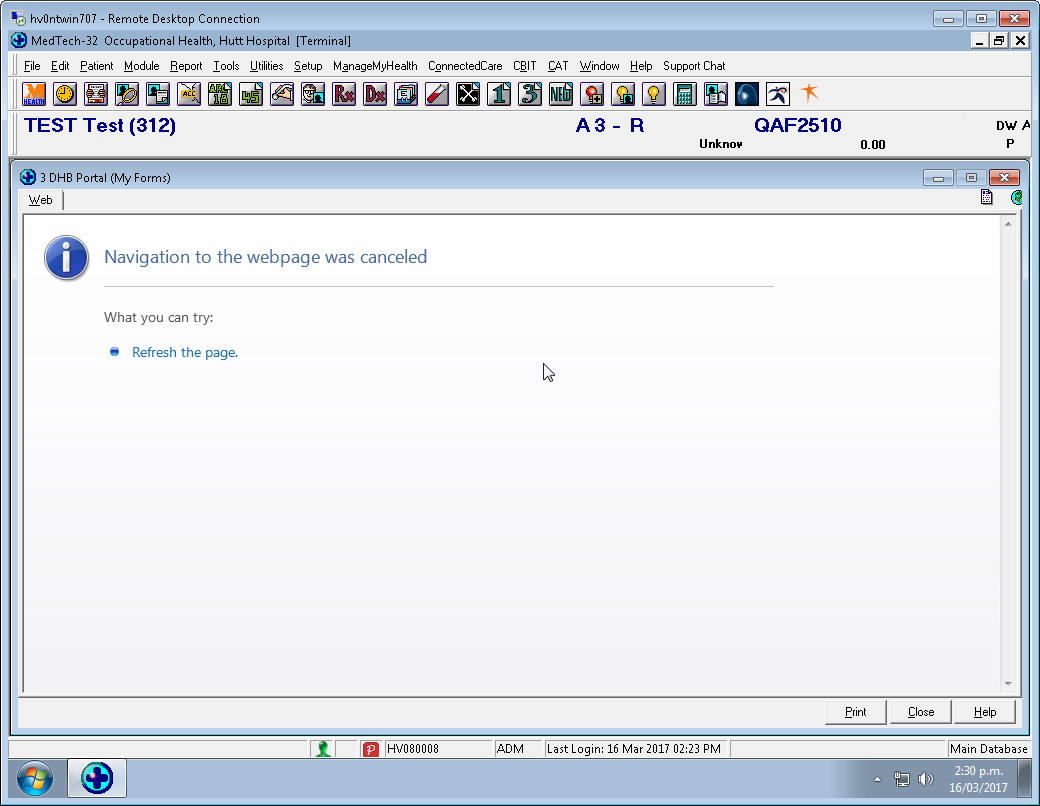Image resolution: width=1040 pixels, height=806 pixels.
Task: Open the calculator toolbar icon
Action: (684, 94)
